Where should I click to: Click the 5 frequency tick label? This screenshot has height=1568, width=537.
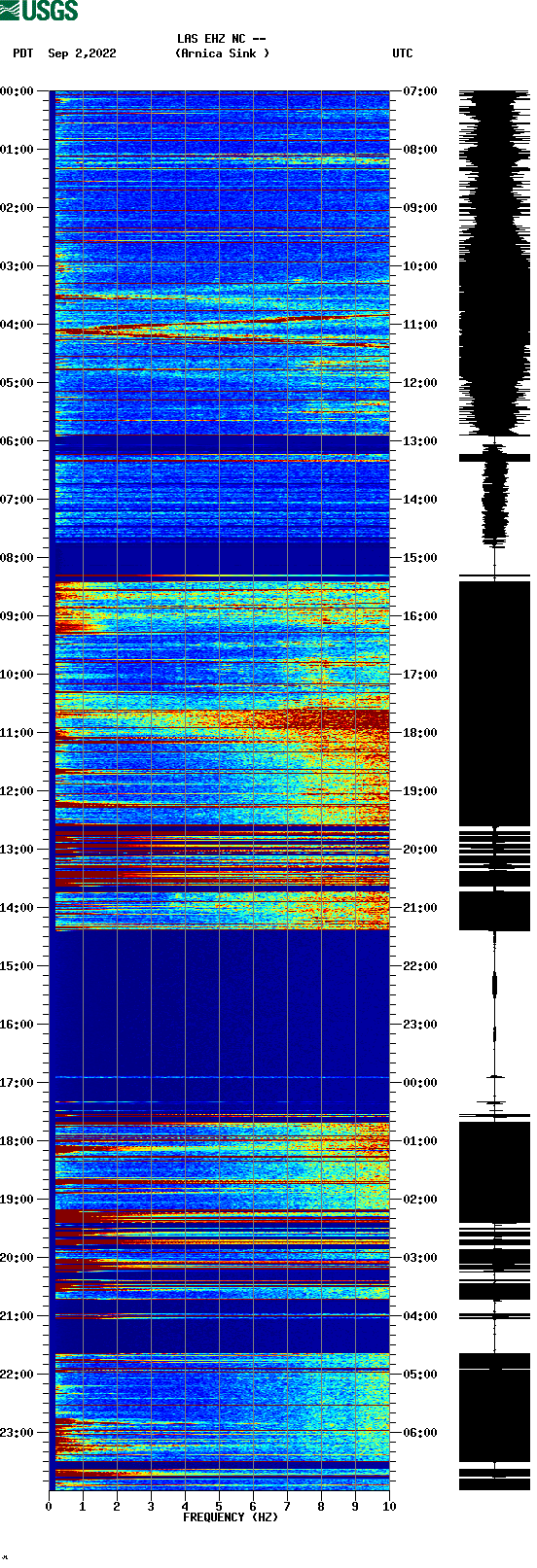point(219,1507)
